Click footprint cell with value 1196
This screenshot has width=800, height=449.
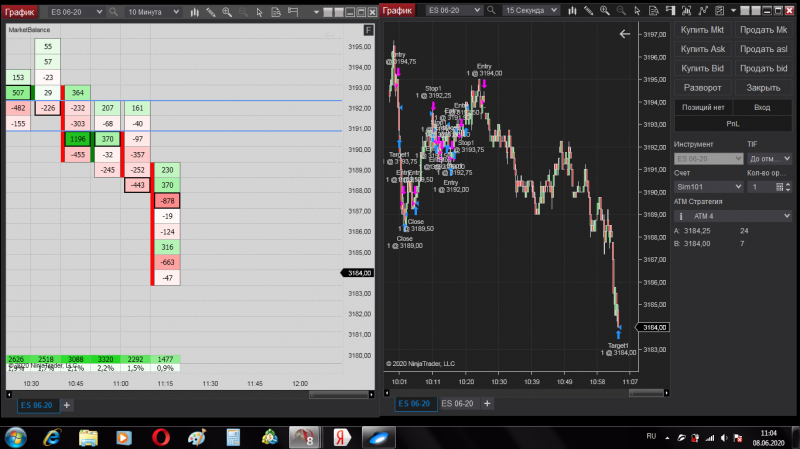(78, 139)
